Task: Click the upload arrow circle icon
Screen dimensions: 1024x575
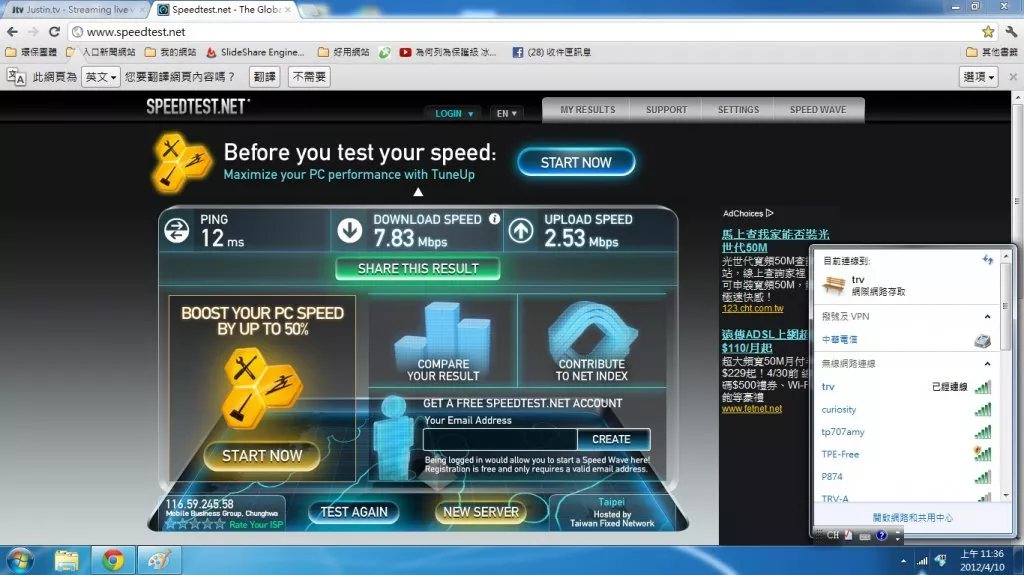Action: click(521, 230)
